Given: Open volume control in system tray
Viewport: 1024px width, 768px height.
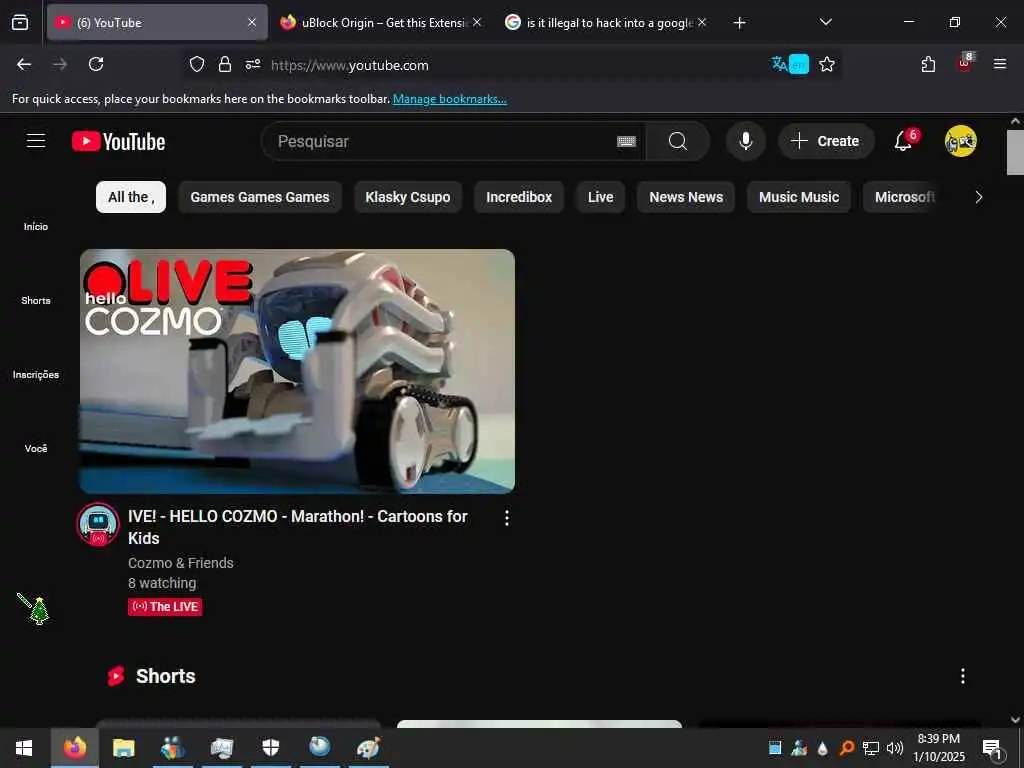Looking at the screenshot, I should [x=895, y=748].
